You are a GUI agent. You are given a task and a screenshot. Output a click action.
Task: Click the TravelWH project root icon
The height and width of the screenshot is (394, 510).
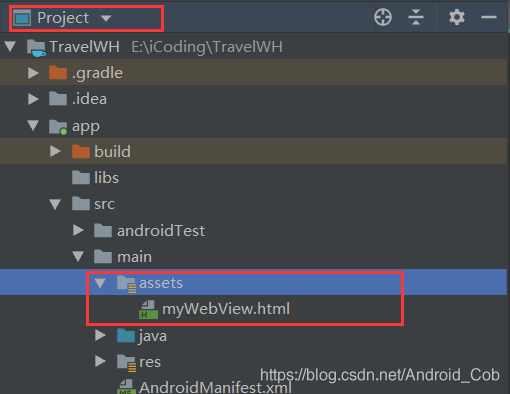pyautogui.click(x=36, y=48)
